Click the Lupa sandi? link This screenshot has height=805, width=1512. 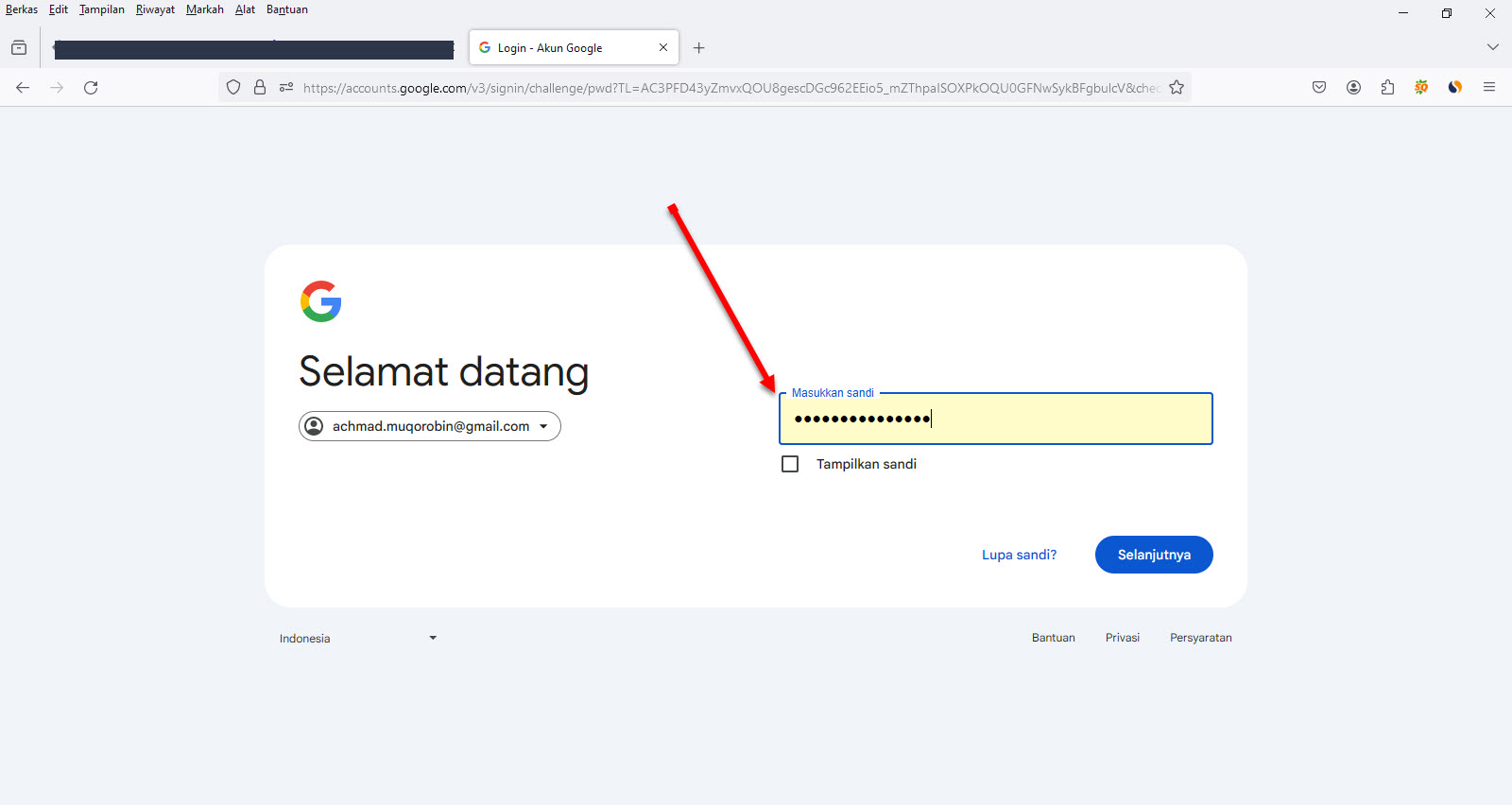1019,555
